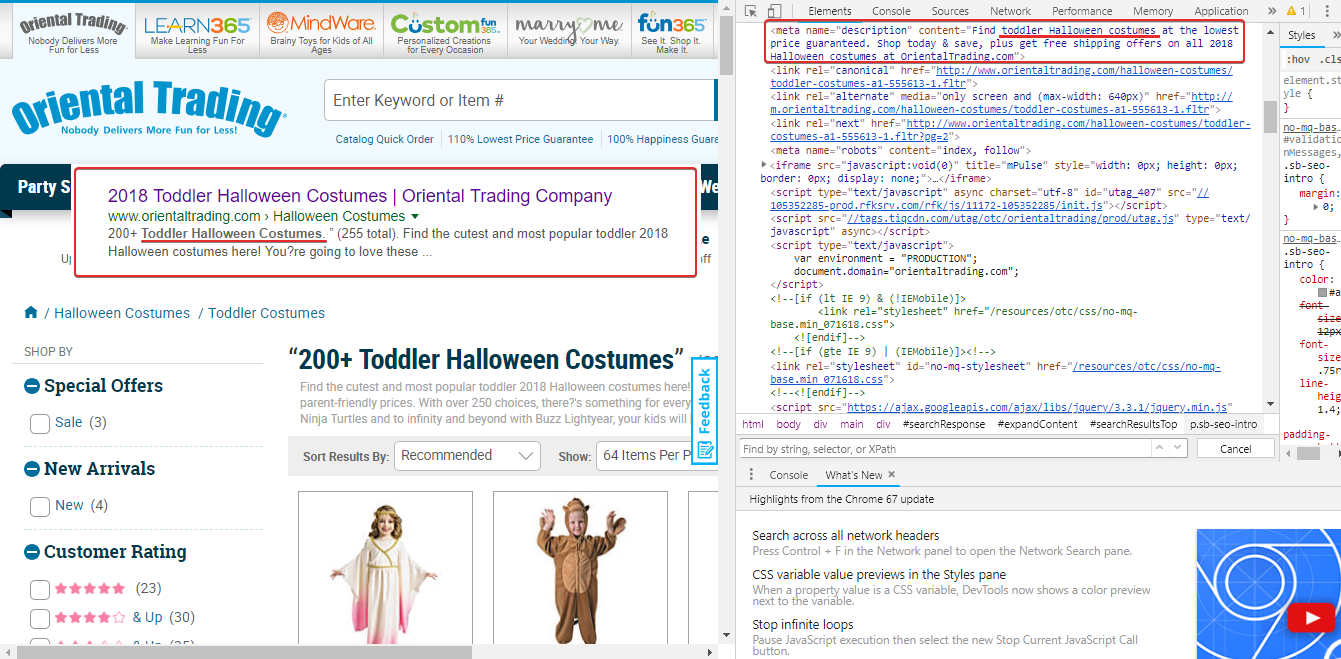Click the color swatch next to color value
This screenshot has width=1341, height=659.
[x=1324, y=292]
